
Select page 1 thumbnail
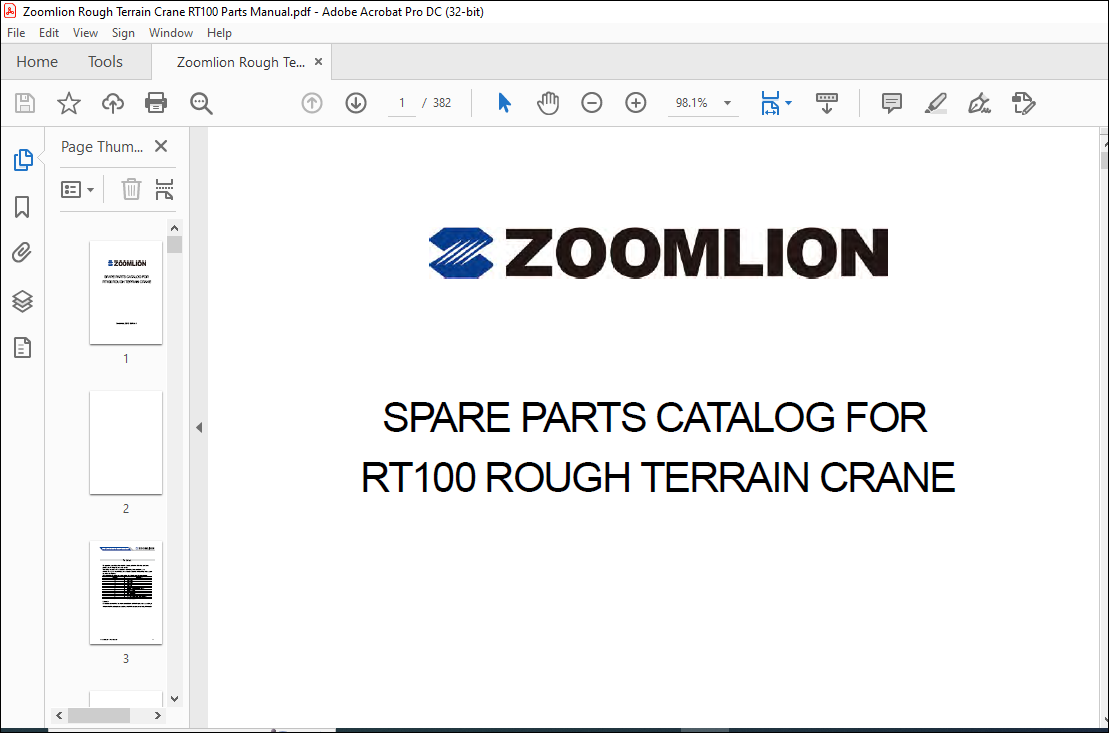126,292
